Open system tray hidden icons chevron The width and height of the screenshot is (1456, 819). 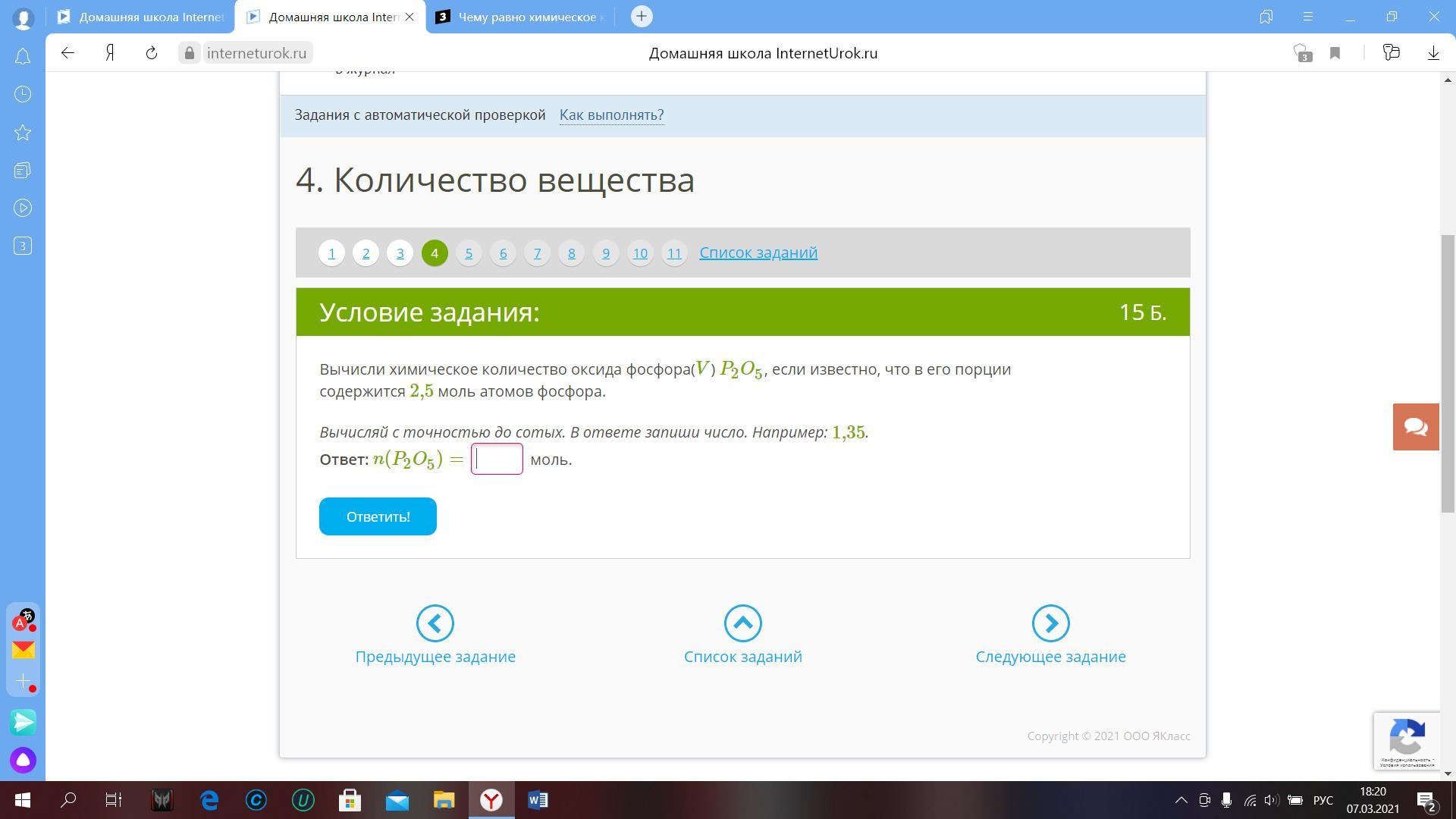1181,800
